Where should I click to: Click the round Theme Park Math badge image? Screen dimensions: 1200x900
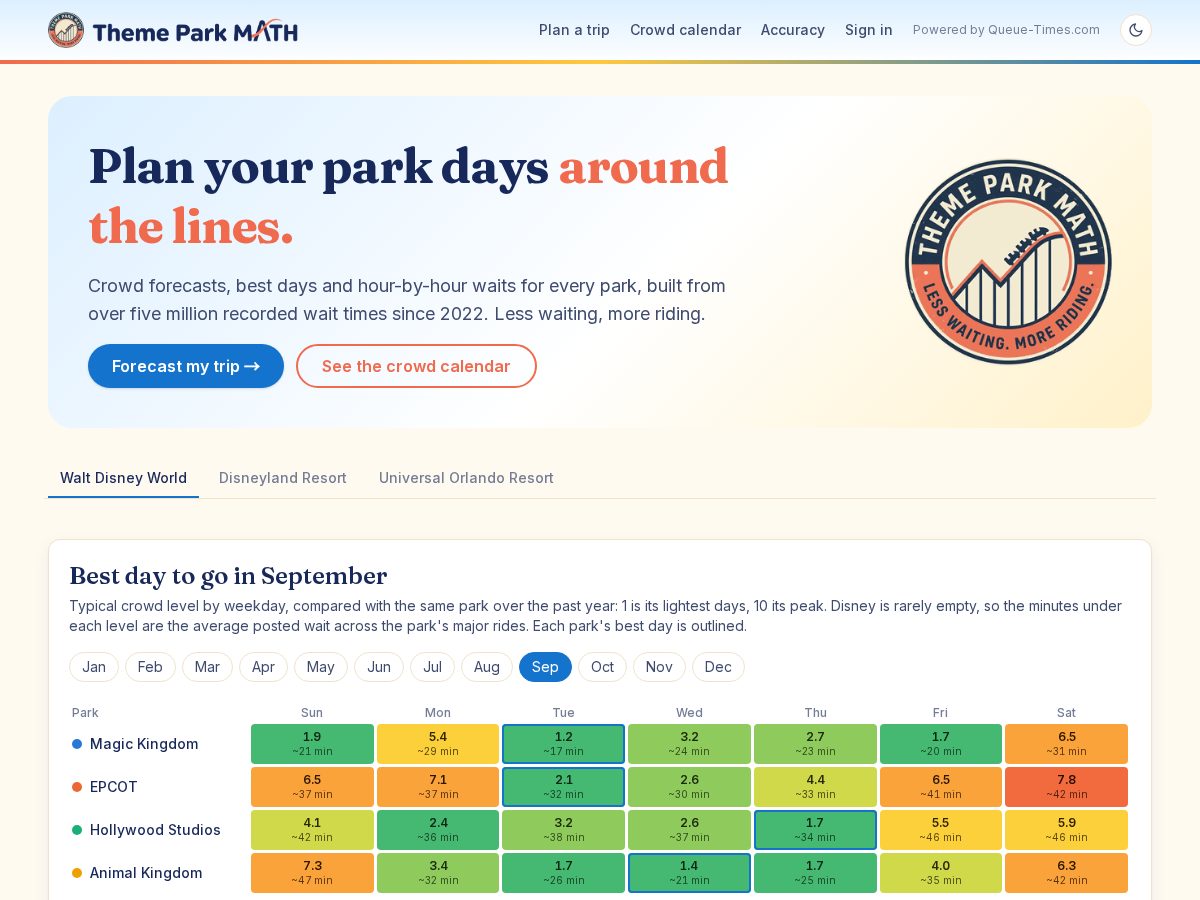pyautogui.click(x=1008, y=262)
